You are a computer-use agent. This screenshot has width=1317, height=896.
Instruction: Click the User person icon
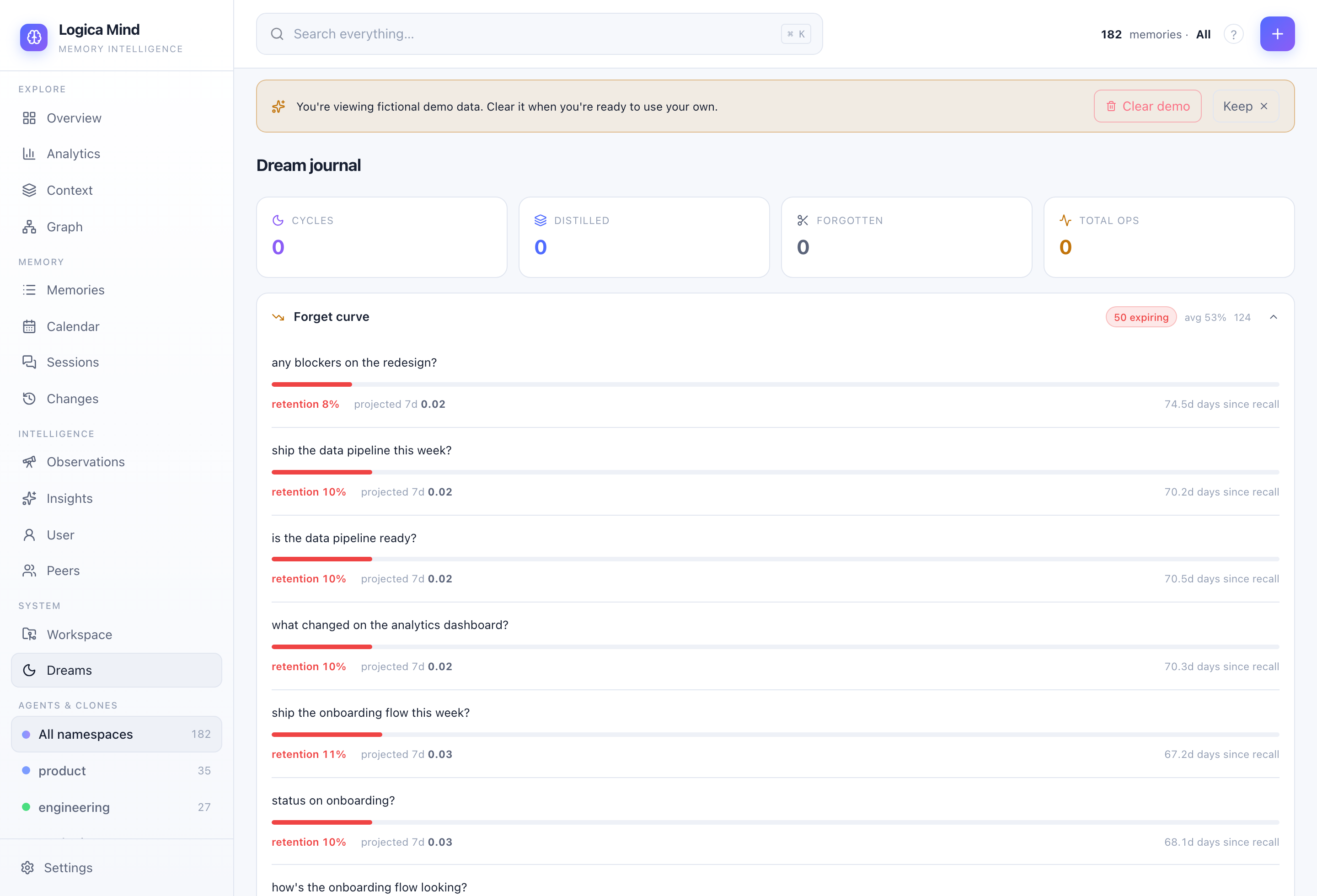29,535
